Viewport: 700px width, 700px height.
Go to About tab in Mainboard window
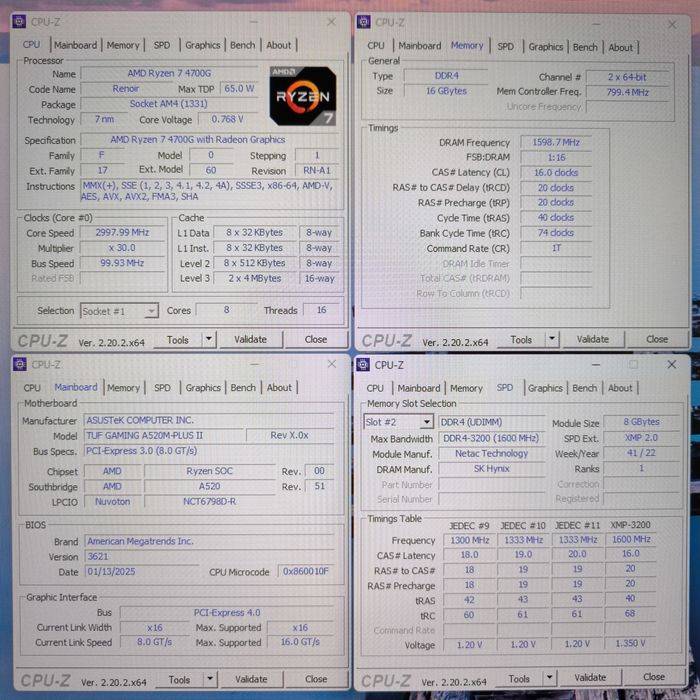pyautogui.click(x=279, y=388)
